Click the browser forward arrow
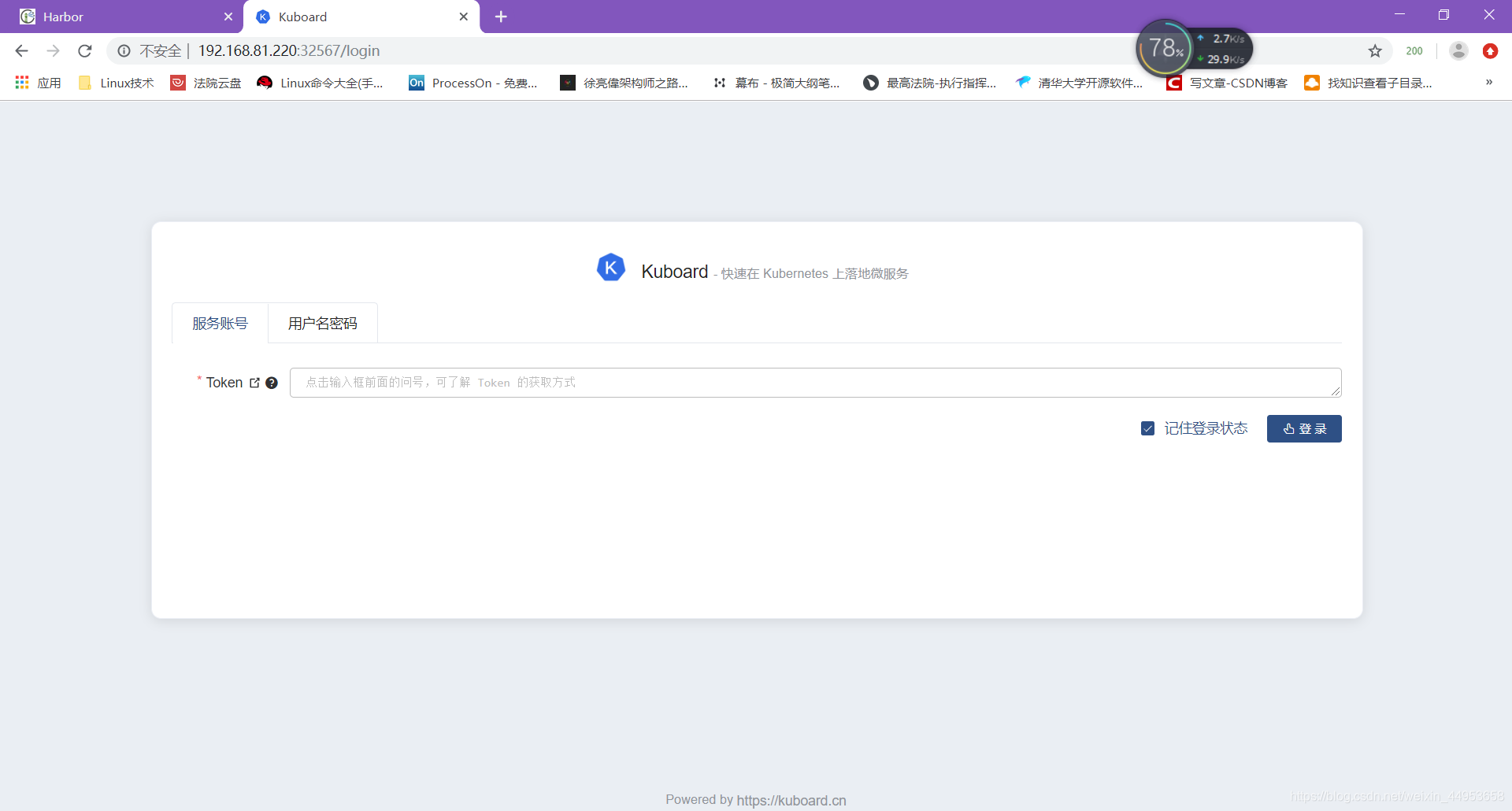This screenshot has width=1512, height=811. [53, 51]
